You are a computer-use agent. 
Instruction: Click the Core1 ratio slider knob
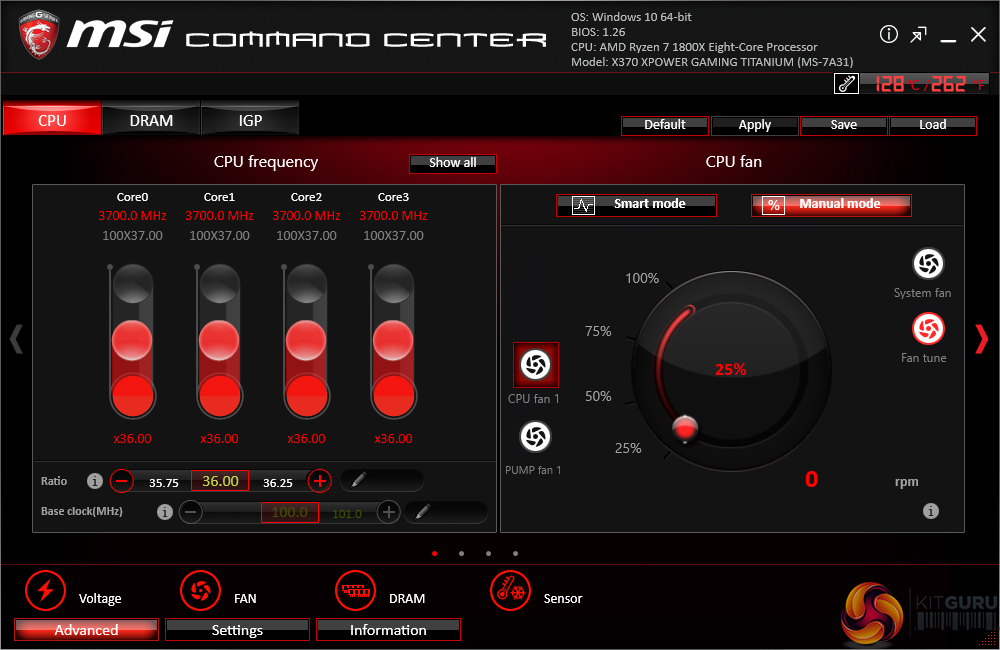(219, 340)
